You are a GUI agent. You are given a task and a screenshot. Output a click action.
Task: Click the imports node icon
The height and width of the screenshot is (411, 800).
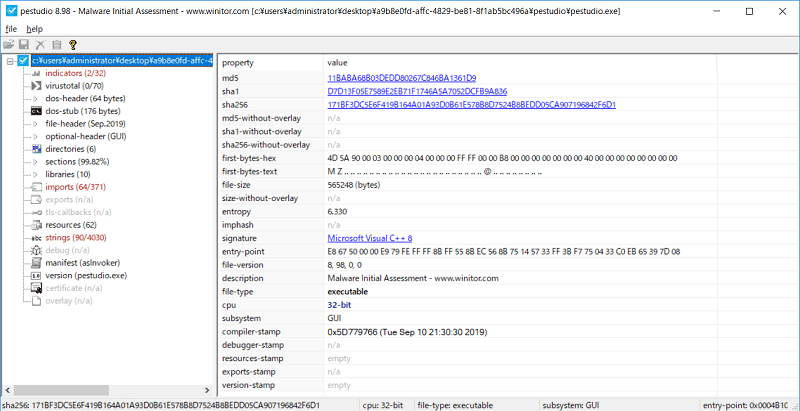coord(36,187)
